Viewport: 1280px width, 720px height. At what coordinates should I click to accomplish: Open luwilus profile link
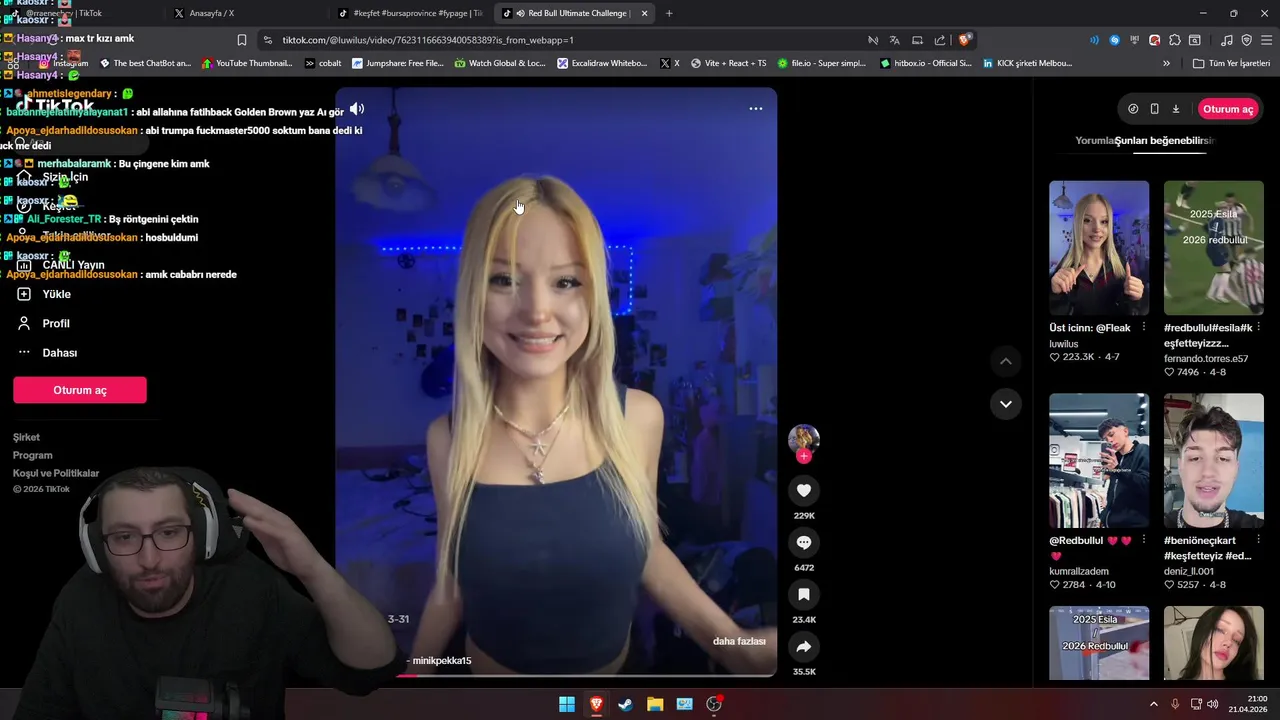pyautogui.click(x=1064, y=344)
